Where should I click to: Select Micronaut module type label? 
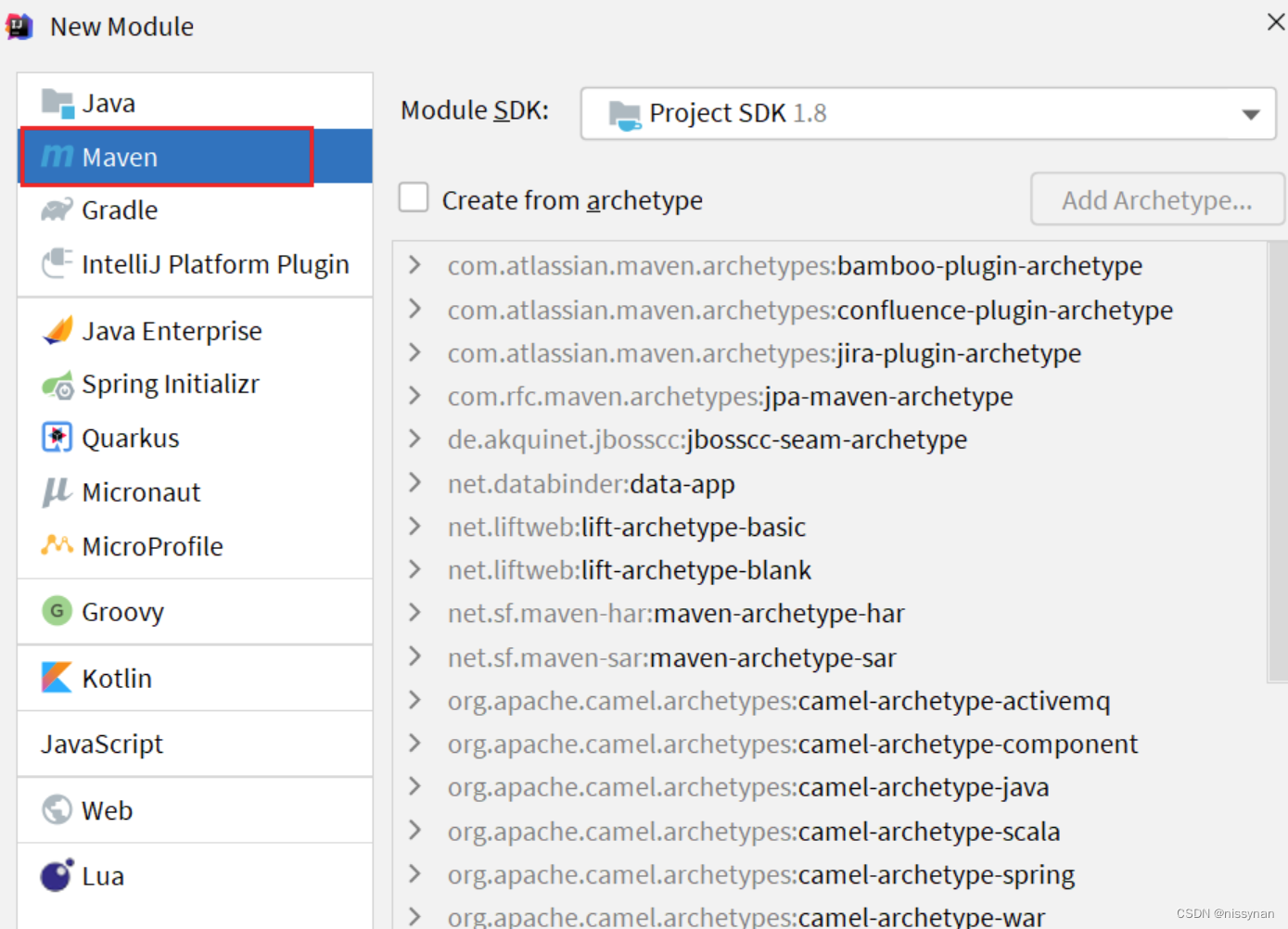click(x=141, y=492)
